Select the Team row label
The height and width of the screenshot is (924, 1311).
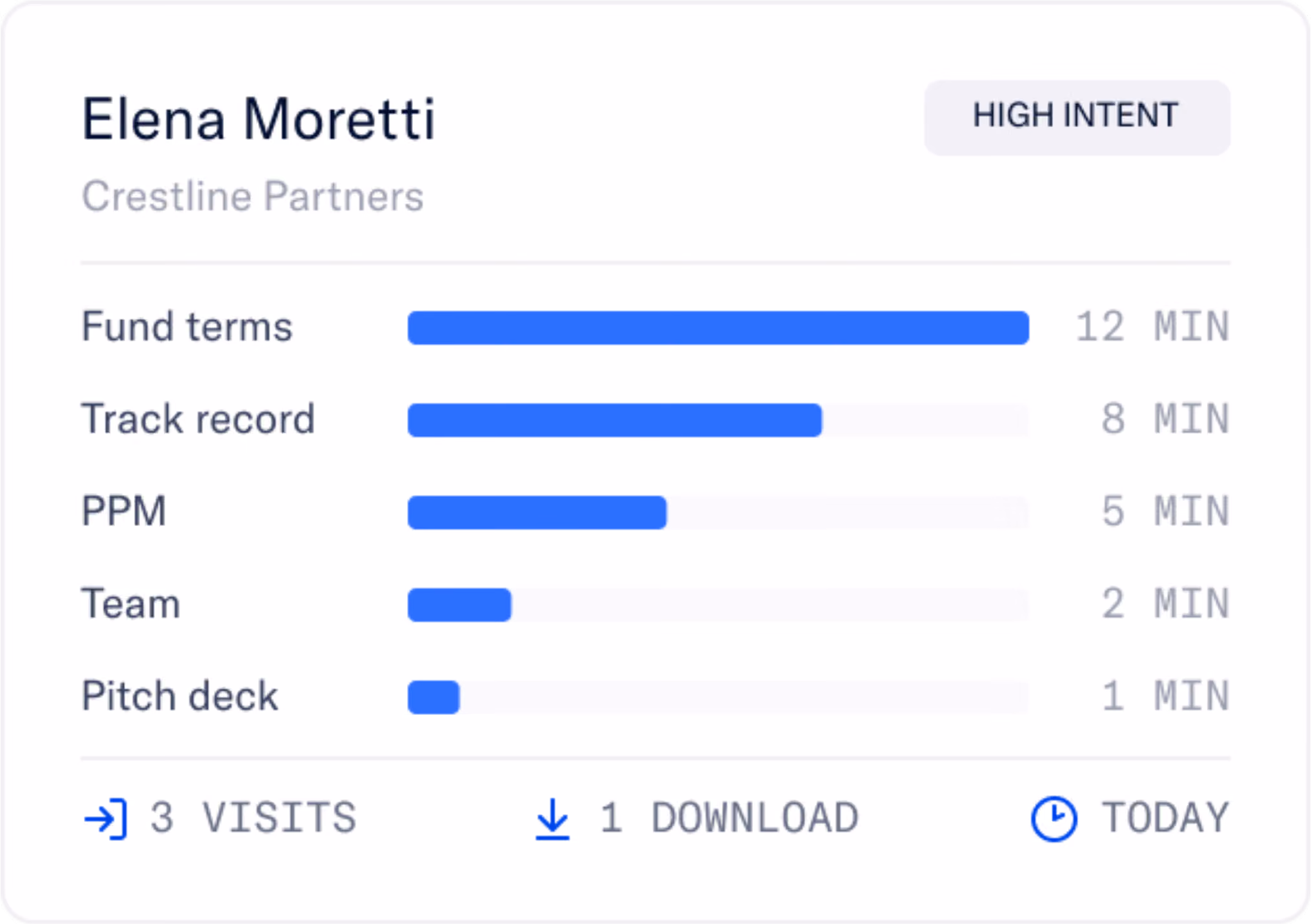tap(131, 603)
